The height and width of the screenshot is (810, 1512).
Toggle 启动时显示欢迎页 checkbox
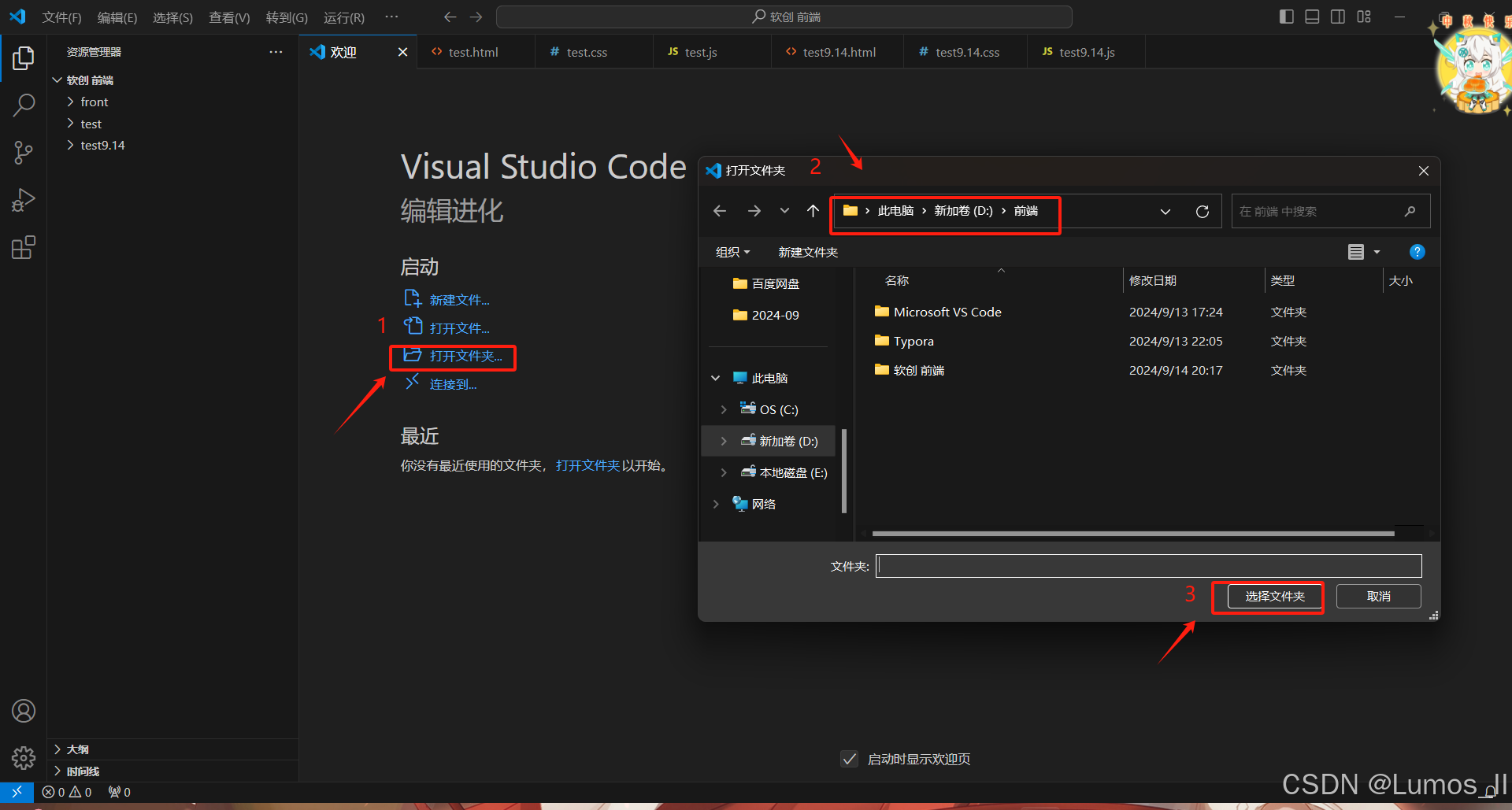click(x=849, y=759)
